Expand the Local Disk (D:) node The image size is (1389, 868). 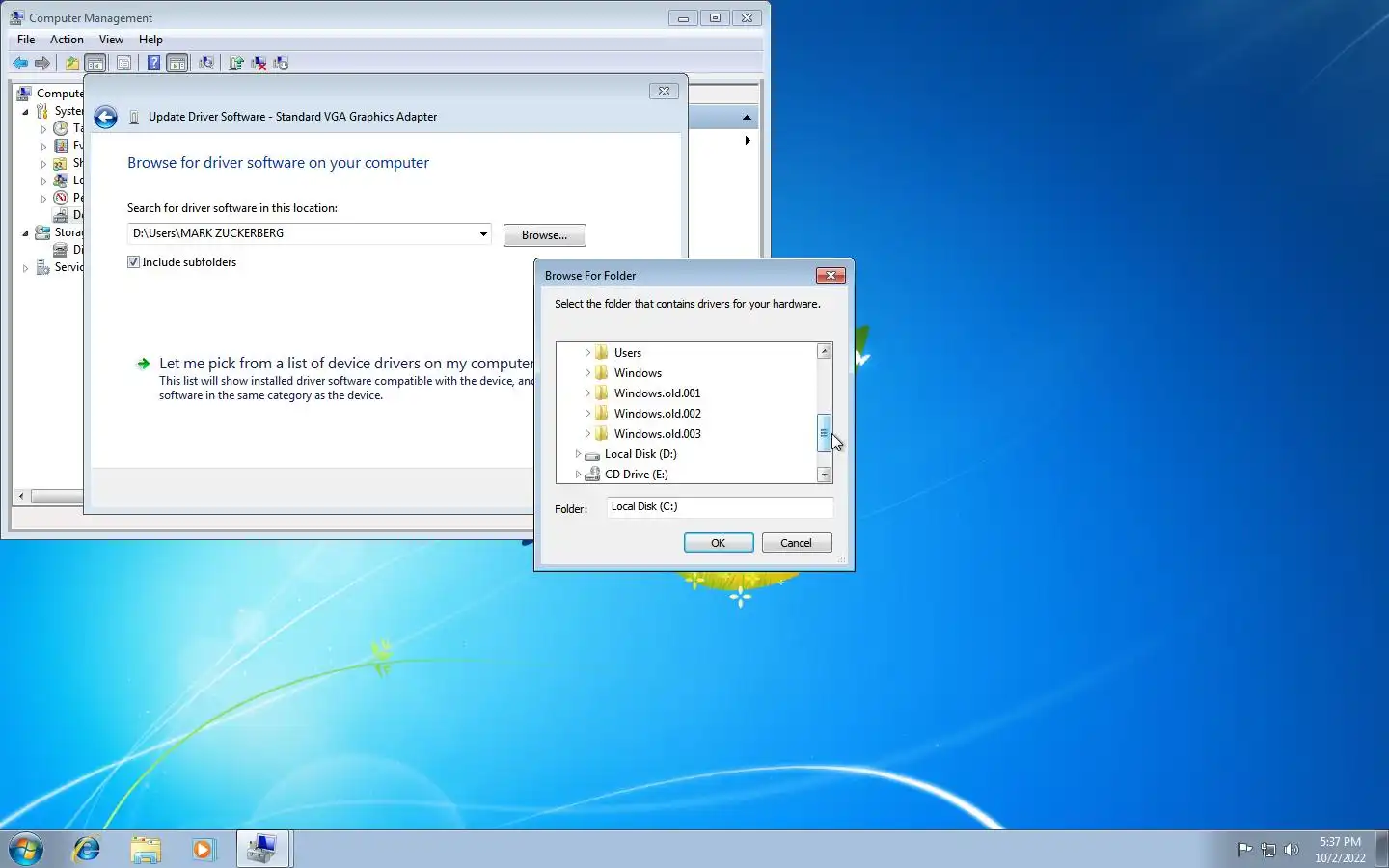(x=578, y=454)
